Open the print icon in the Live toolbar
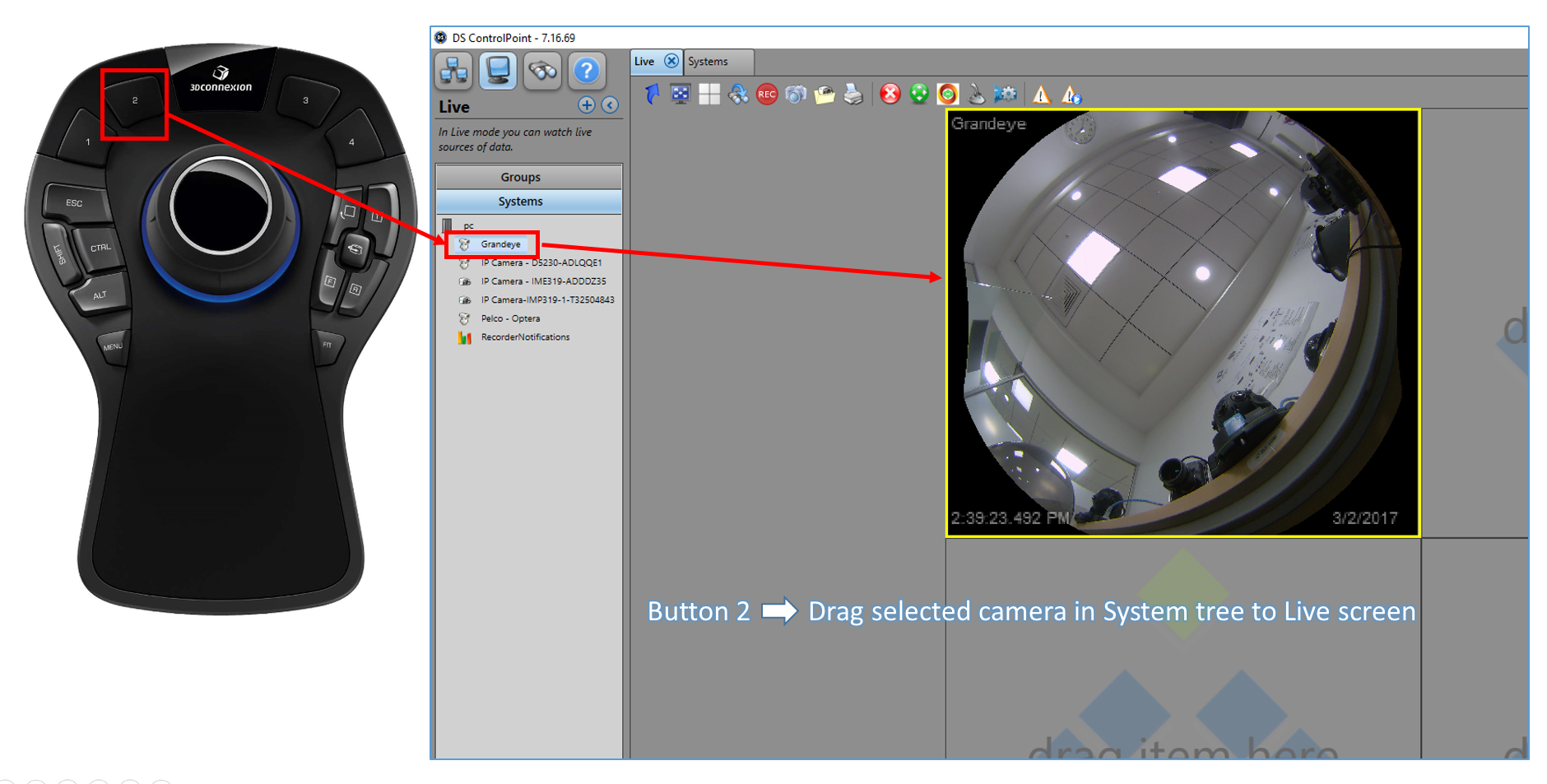Screen dimensions: 1547x784 852,95
